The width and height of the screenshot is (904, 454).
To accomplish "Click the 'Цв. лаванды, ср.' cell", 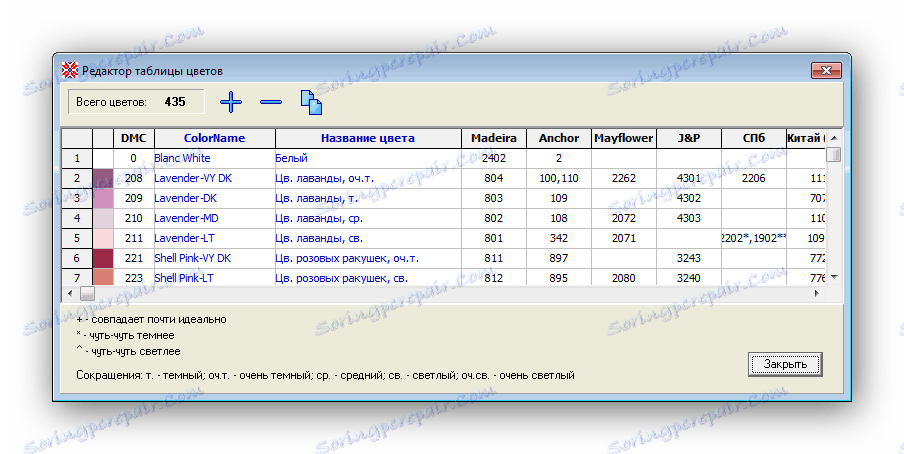I will (x=368, y=218).
